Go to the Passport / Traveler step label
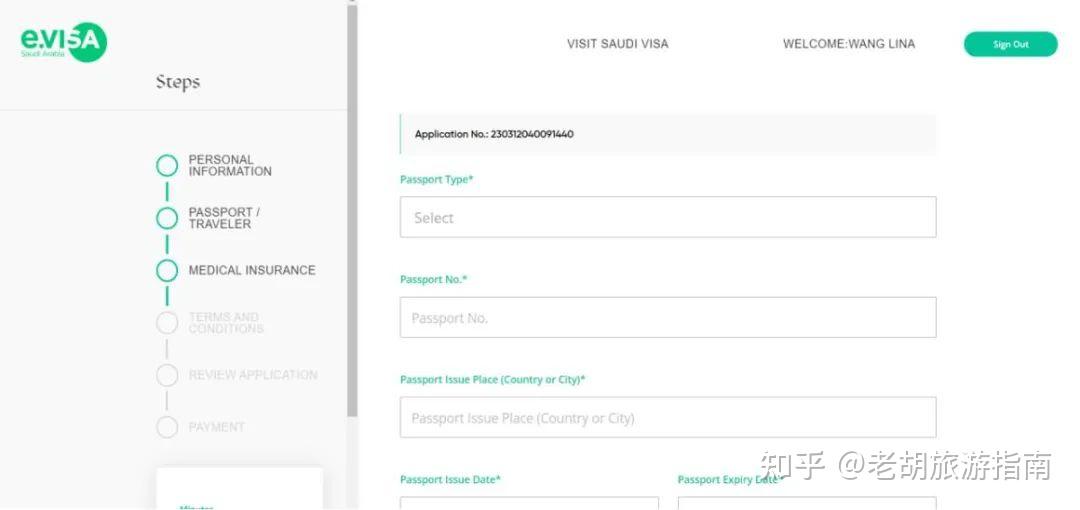 (224, 218)
